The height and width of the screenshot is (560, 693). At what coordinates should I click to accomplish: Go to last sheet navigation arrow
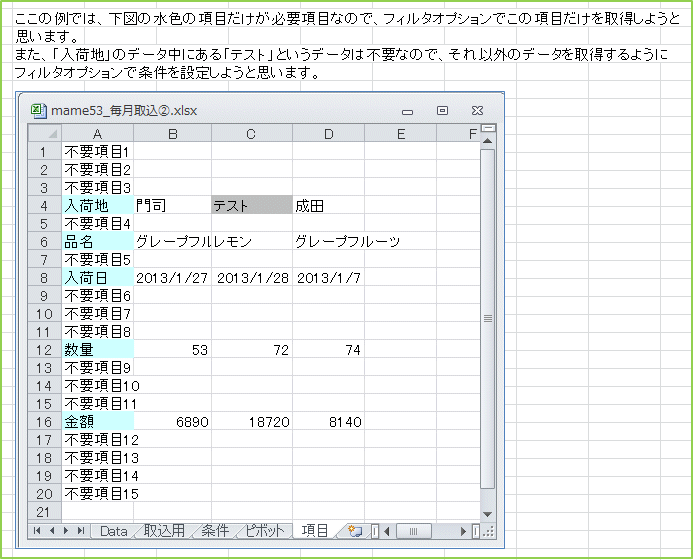[80, 530]
